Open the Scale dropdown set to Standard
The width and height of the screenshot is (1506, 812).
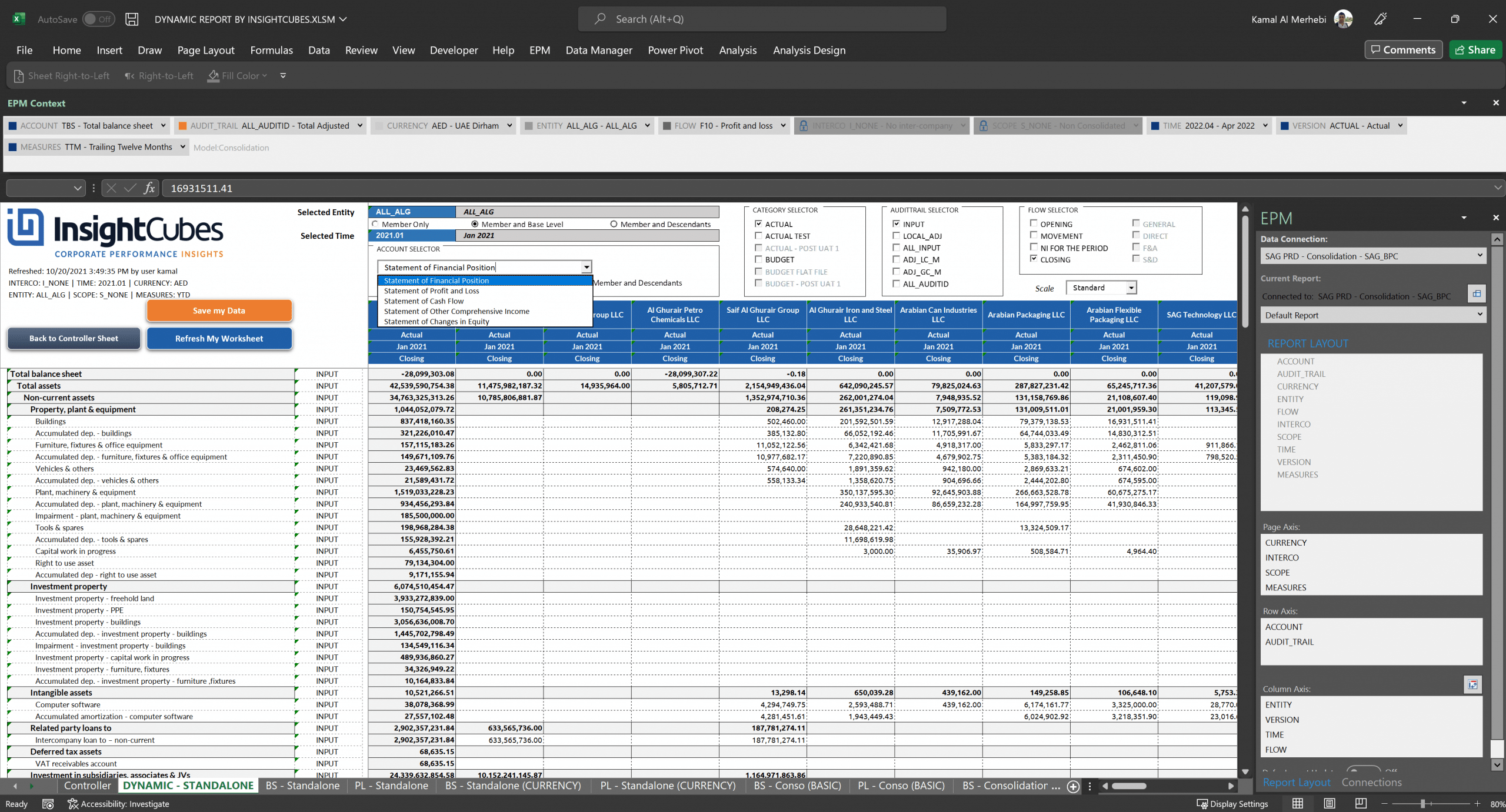tap(1131, 288)
